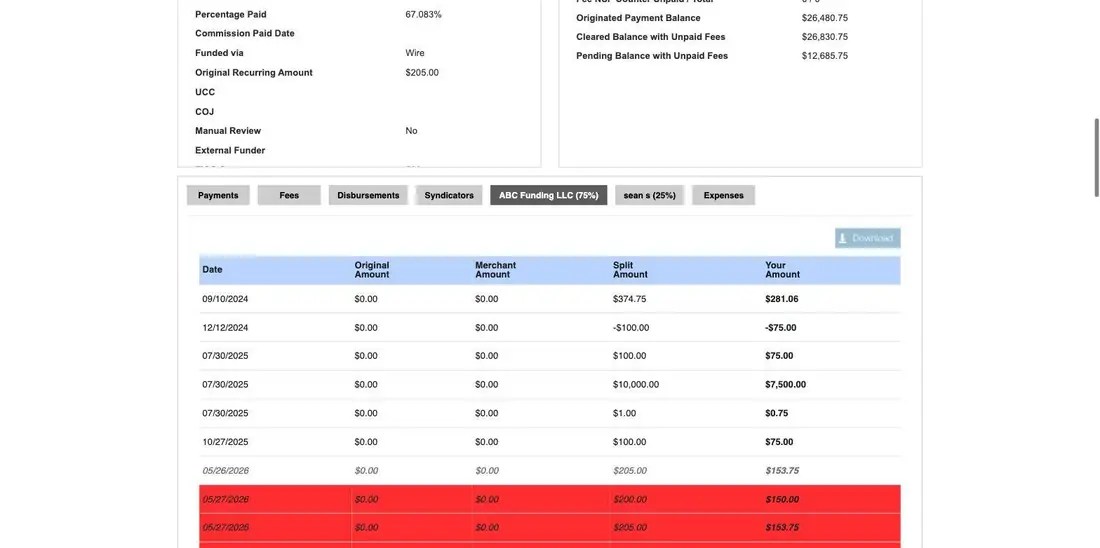Click the $281.06 your amount value
1100x548 pixels.
click(782, 299)
